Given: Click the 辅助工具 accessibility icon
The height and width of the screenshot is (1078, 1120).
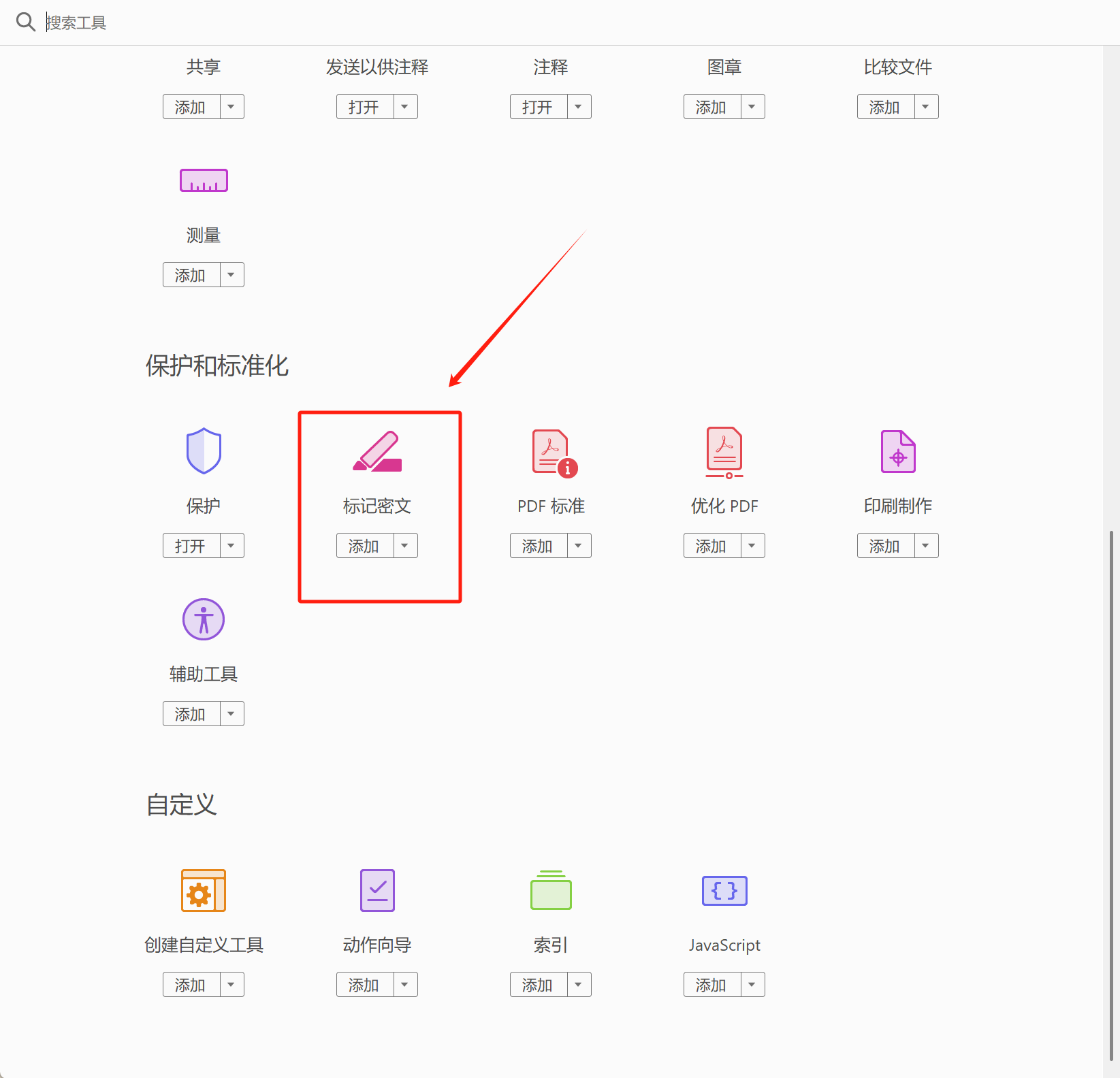Looking at the screenshot, I should coord(203,619).
